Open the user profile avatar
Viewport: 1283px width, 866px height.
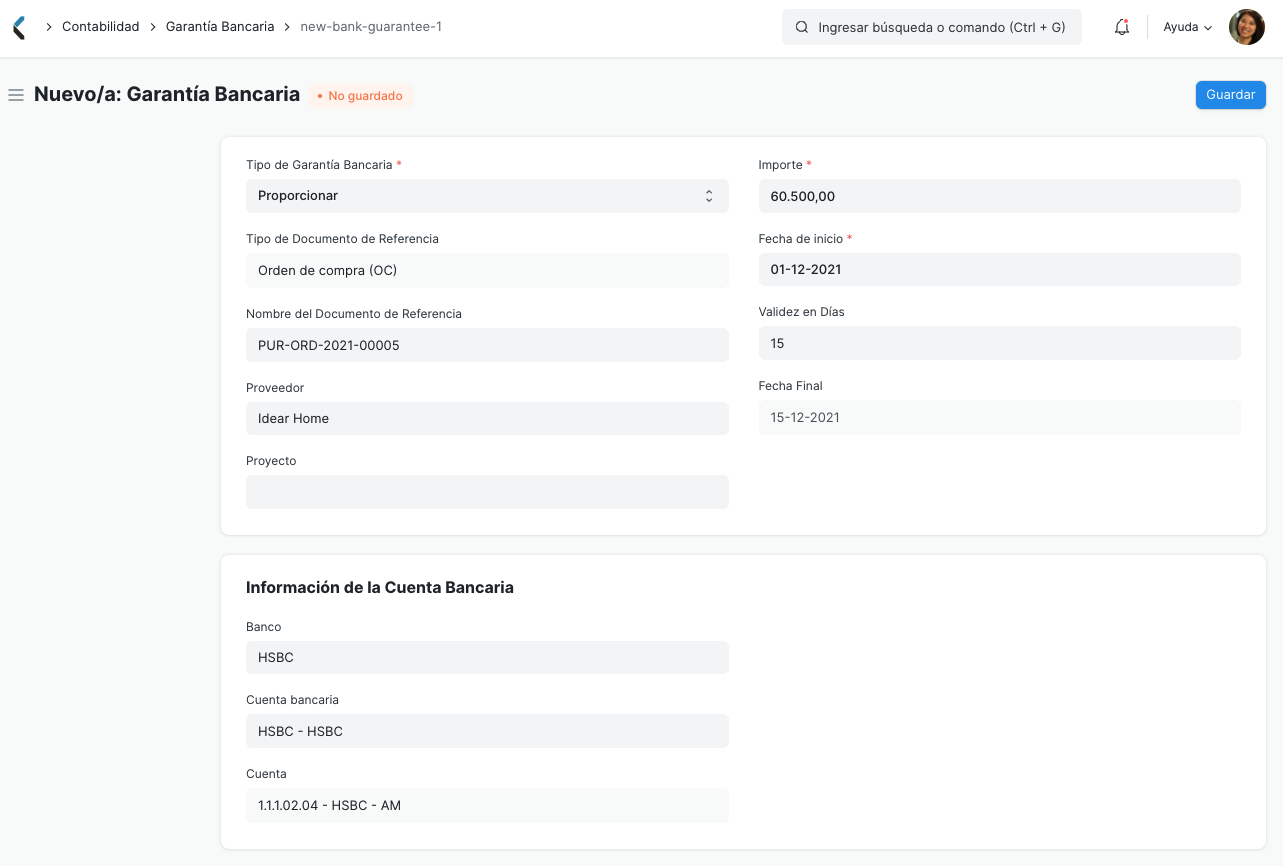coord(1247,27)
